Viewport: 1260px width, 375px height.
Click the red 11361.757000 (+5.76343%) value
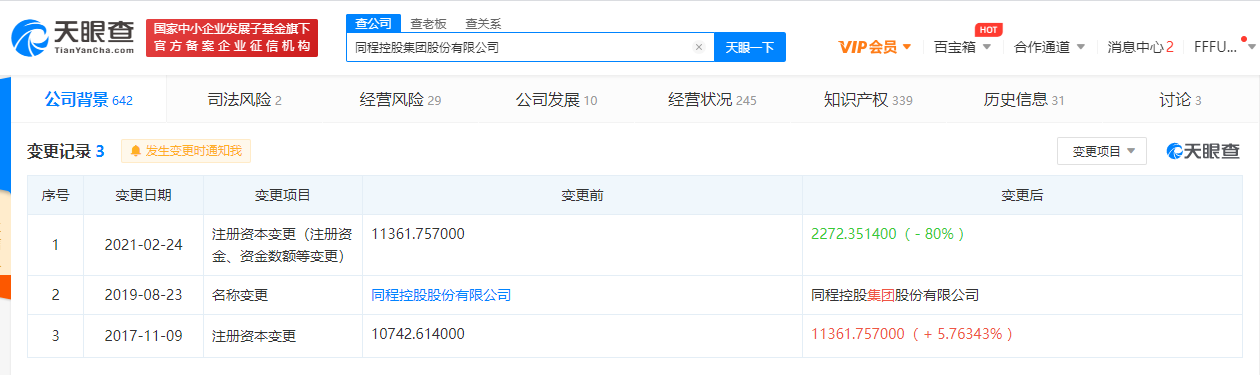[x=913, y=333]
